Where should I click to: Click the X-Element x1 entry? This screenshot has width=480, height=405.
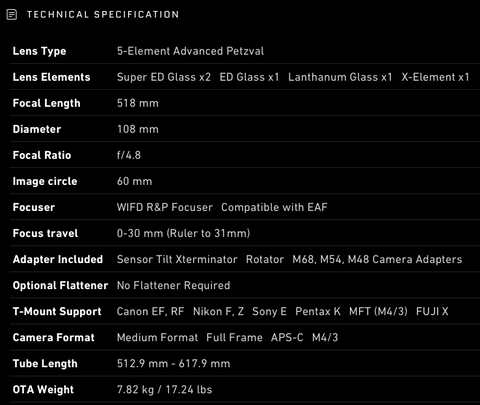pyautogui.click(x=435, y=77)
